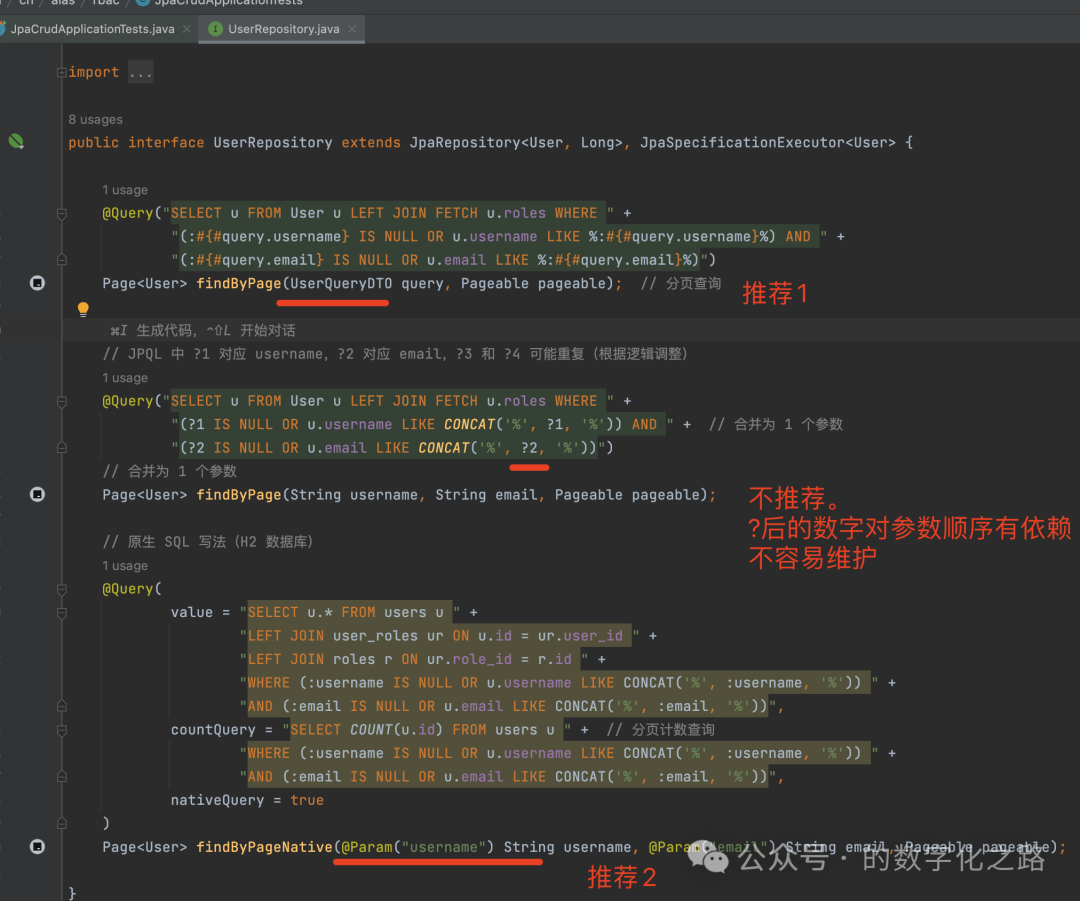Close the JpaCrudApplicationTests.java tab
Viewport: 1080px width, 901px height.
[187, 29]
